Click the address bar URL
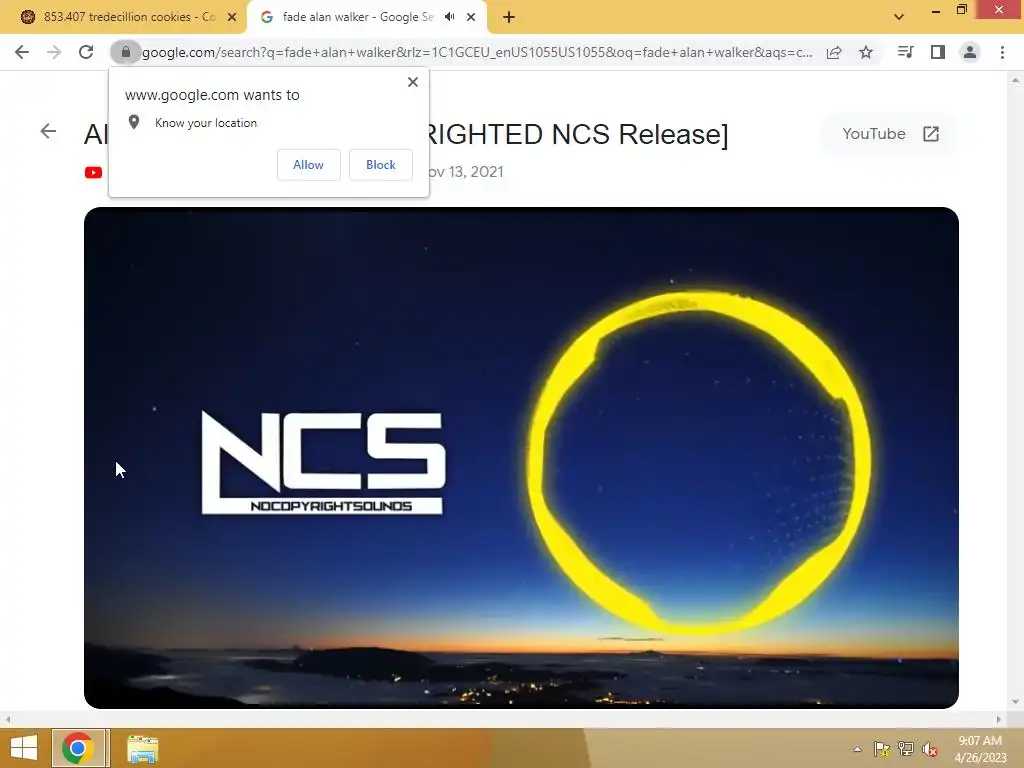 click(477, 52)
